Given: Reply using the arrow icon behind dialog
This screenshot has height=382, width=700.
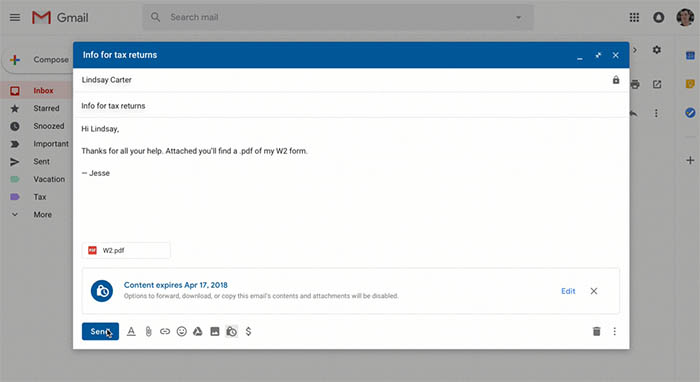Looking at the screenshot, I should (634, 113).
